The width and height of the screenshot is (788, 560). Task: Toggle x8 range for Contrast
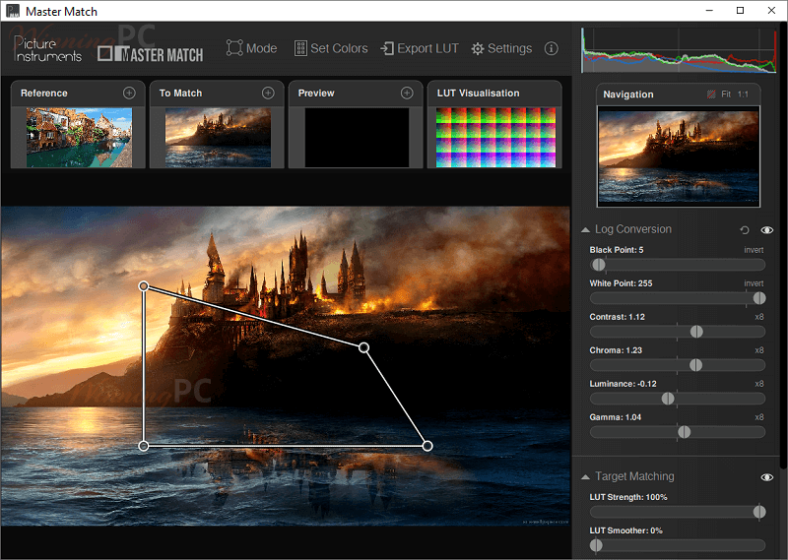759,317
